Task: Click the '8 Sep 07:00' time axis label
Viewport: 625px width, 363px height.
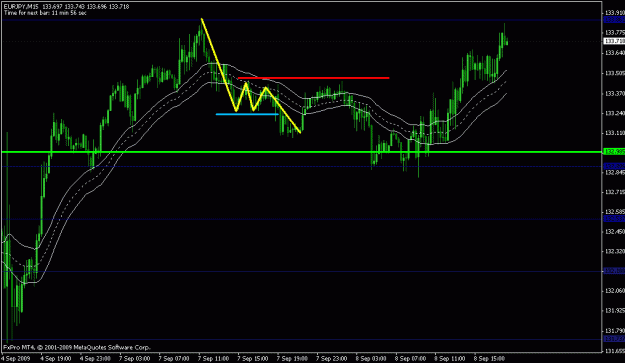Action: pos(411,358)
